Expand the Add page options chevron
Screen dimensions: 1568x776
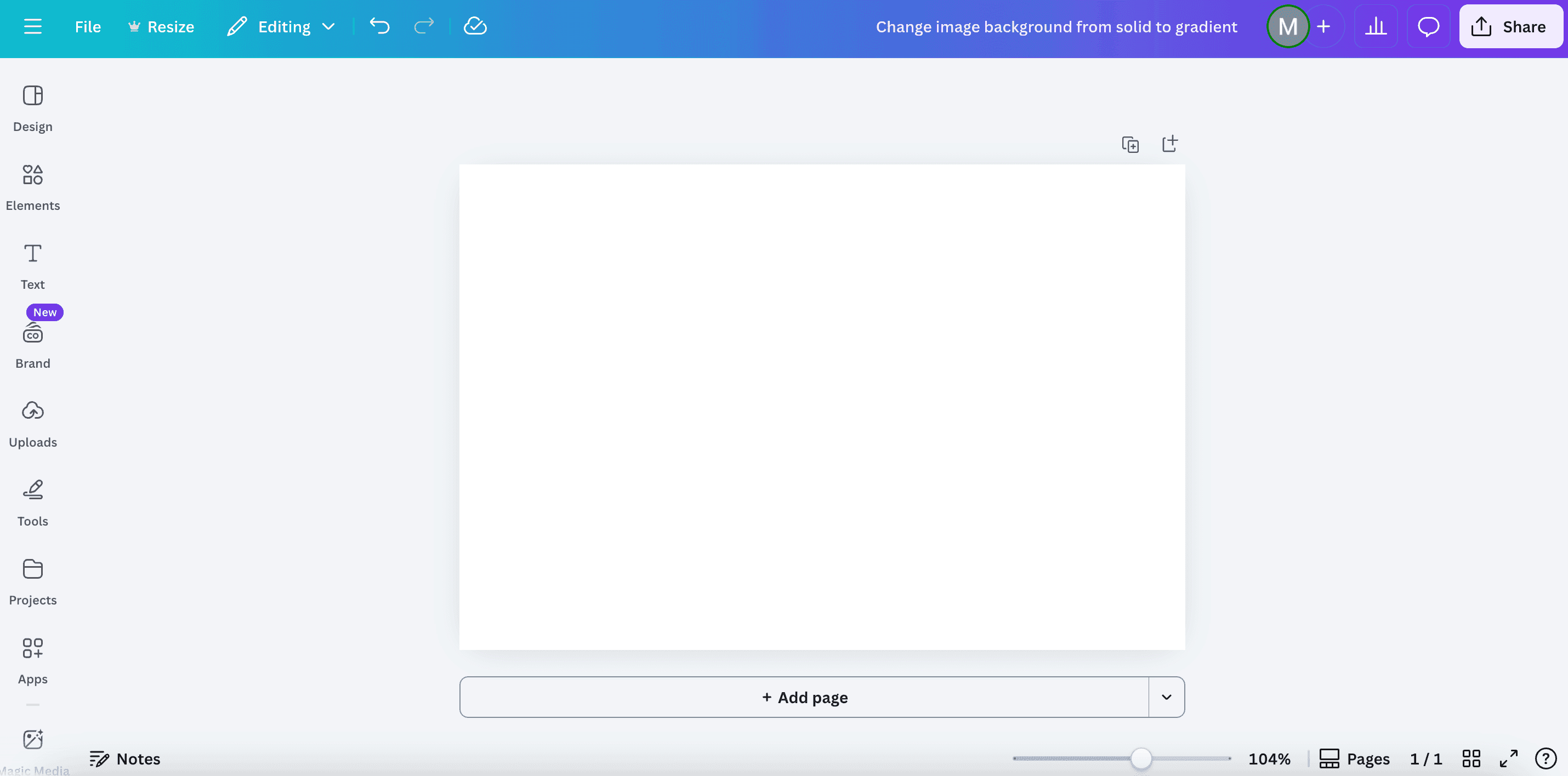pyautogui.click(x=1166, y=697)
